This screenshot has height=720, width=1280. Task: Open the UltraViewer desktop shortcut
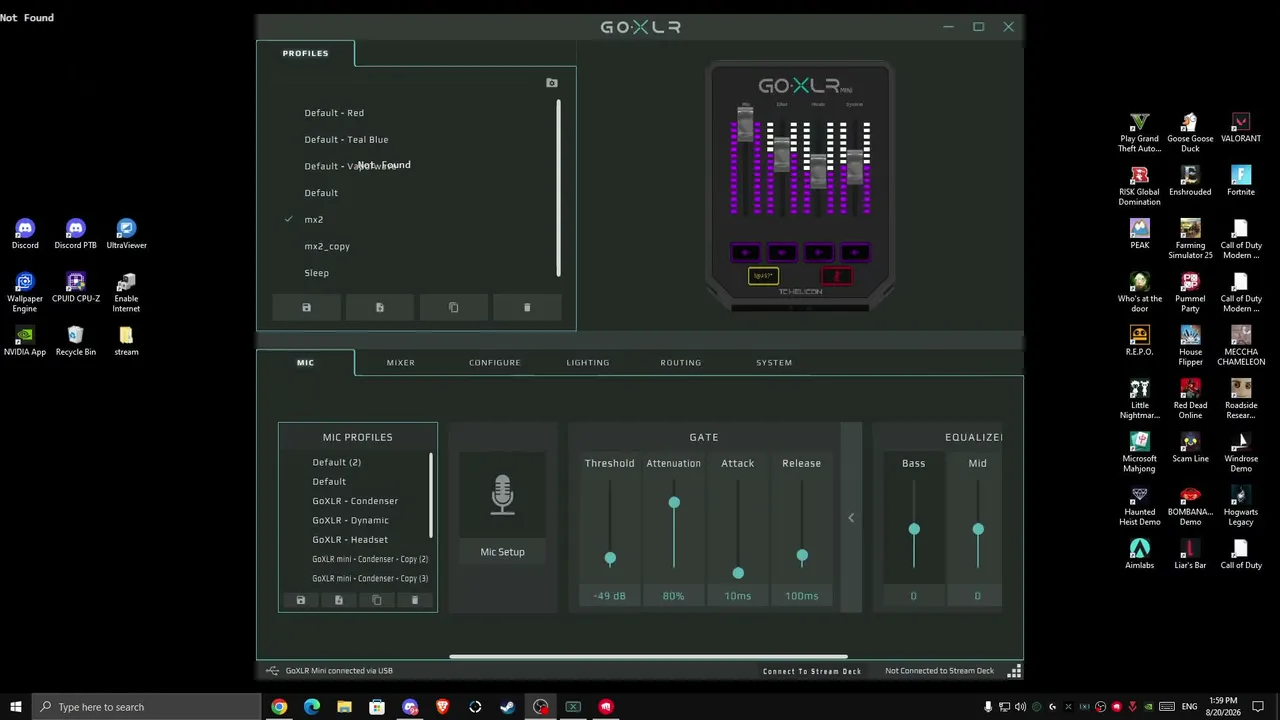pyautogui.click(x=126, y=234)
